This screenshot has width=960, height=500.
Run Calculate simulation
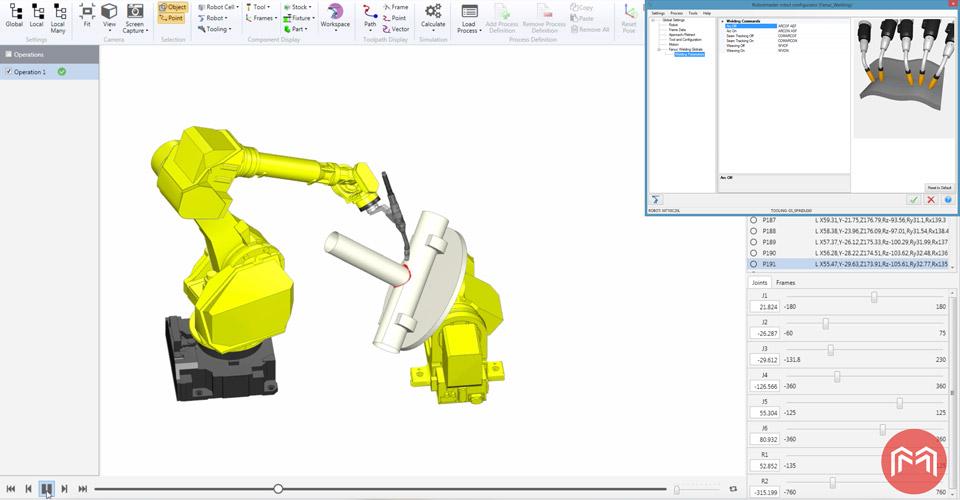(433, 17)
